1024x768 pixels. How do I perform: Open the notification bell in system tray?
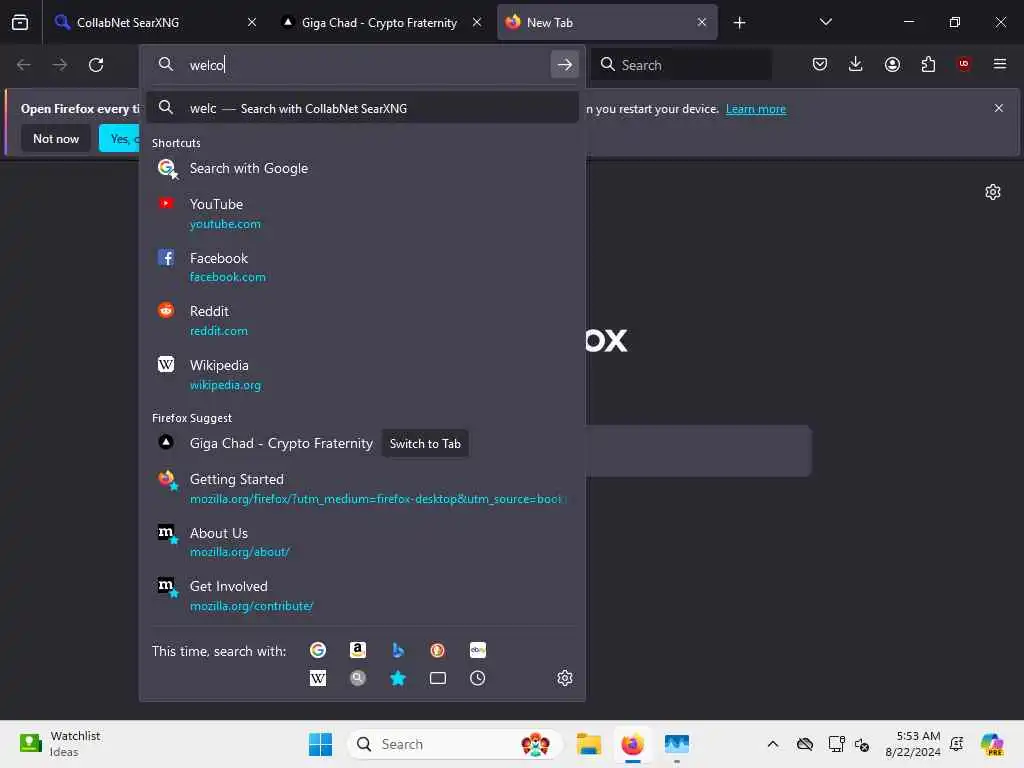957,744
